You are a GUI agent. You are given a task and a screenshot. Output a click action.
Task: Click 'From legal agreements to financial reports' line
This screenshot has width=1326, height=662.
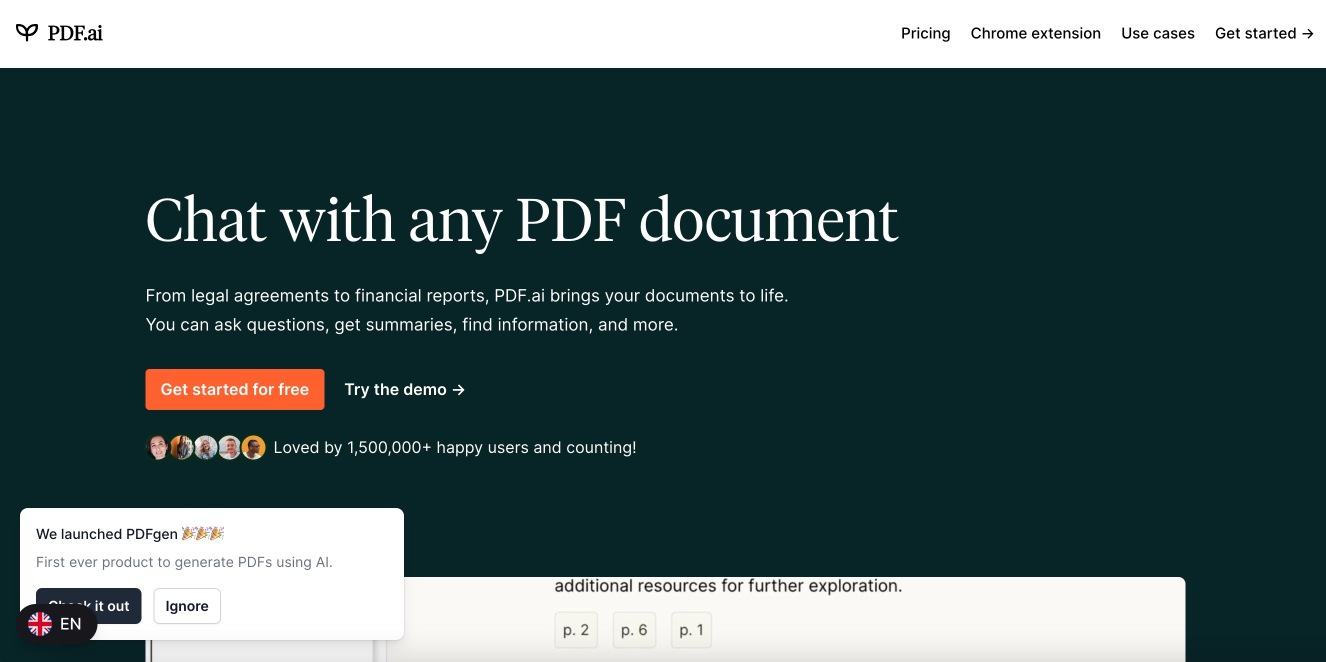[x=467, y=296]
